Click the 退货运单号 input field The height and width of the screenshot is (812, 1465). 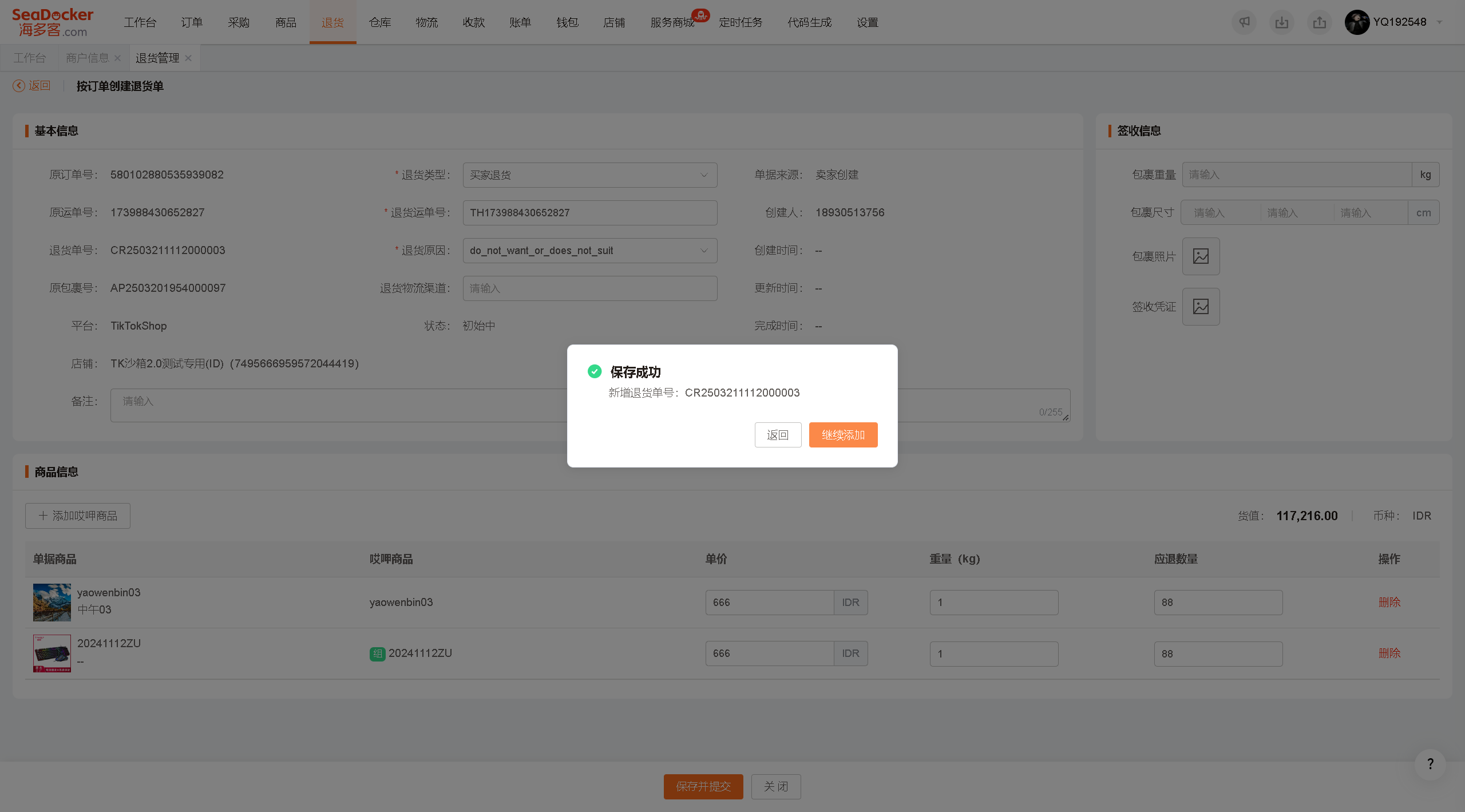click(x=590, y=213)
